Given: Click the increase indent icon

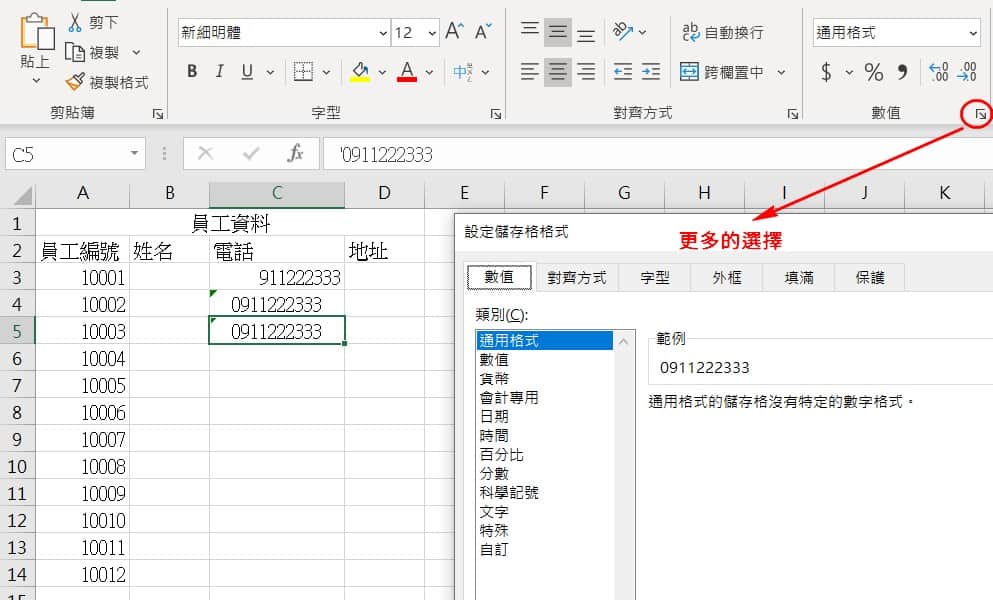Looking at the screenshot, I should 651,72.
